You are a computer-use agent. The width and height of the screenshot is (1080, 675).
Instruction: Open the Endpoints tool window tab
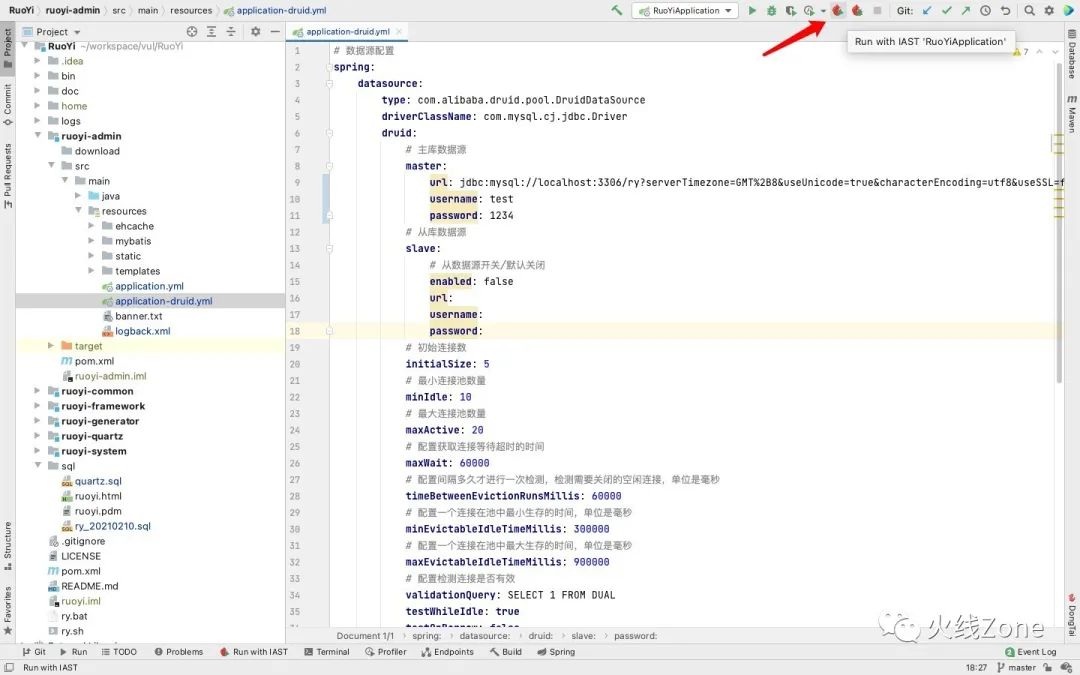click(447, 652)
